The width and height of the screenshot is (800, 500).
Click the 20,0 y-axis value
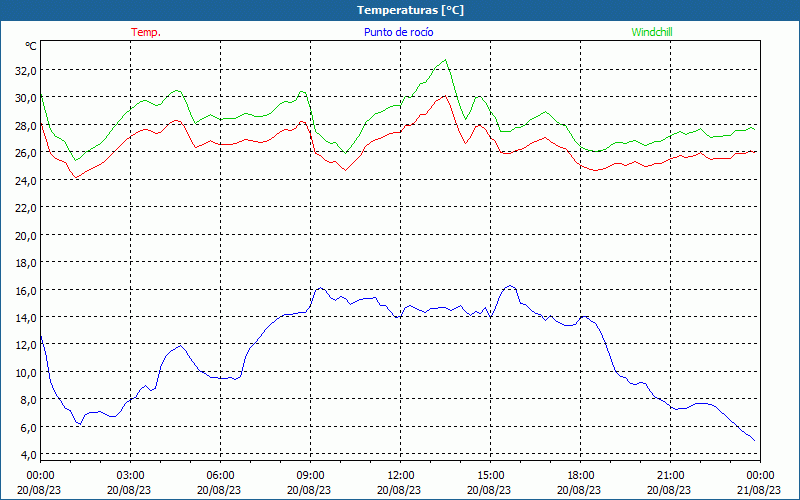(x=26, y=236)
